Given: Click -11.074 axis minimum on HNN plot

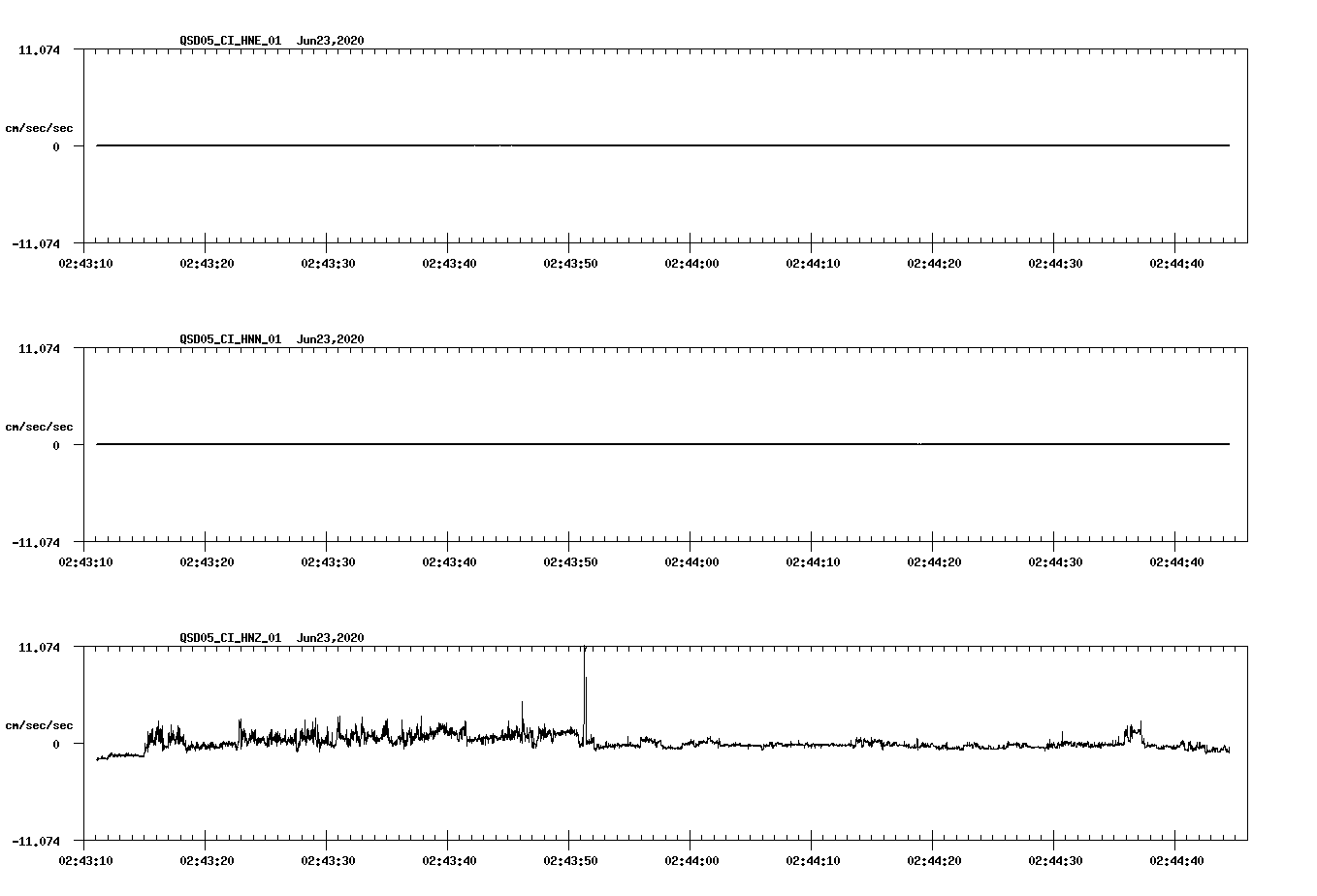Looking at the screenshot, I should pyautogui.click(x=36, y=542).
